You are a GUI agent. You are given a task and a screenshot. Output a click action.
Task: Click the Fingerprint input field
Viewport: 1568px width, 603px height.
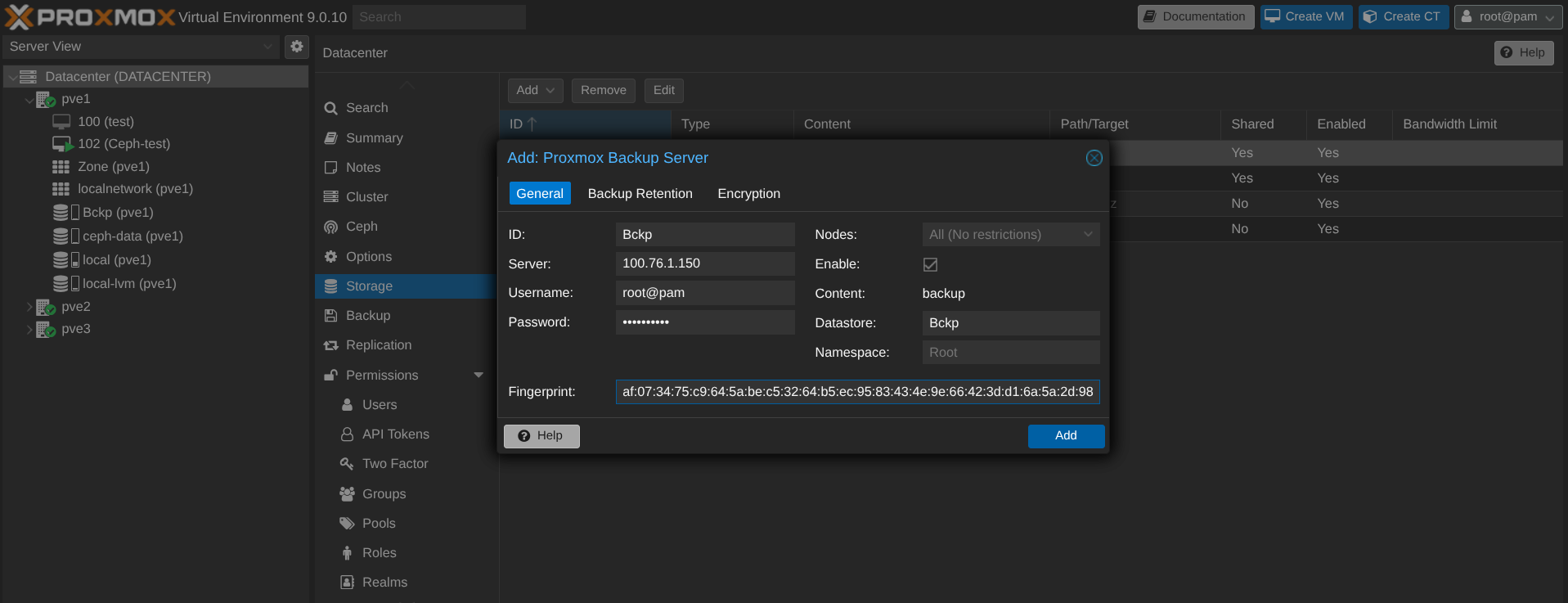click(856, 392)
